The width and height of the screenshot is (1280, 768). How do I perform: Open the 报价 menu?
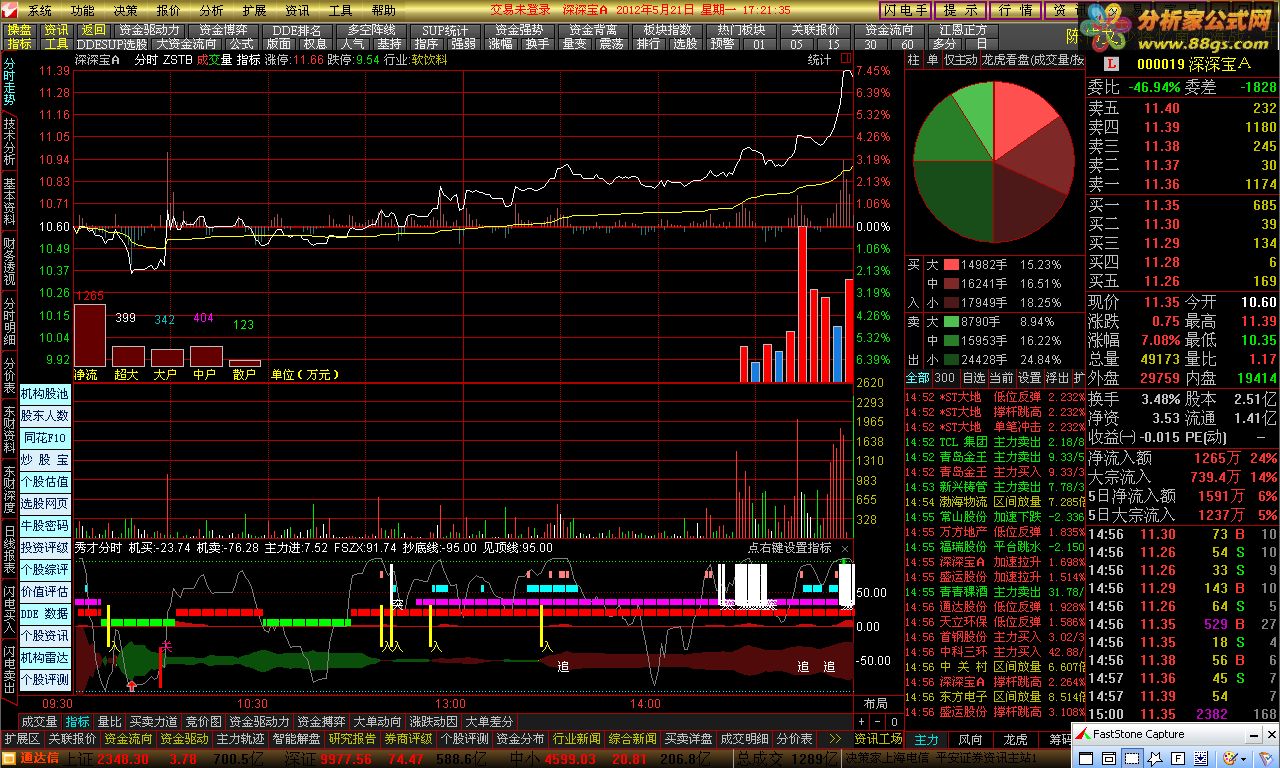pos(168,10)
